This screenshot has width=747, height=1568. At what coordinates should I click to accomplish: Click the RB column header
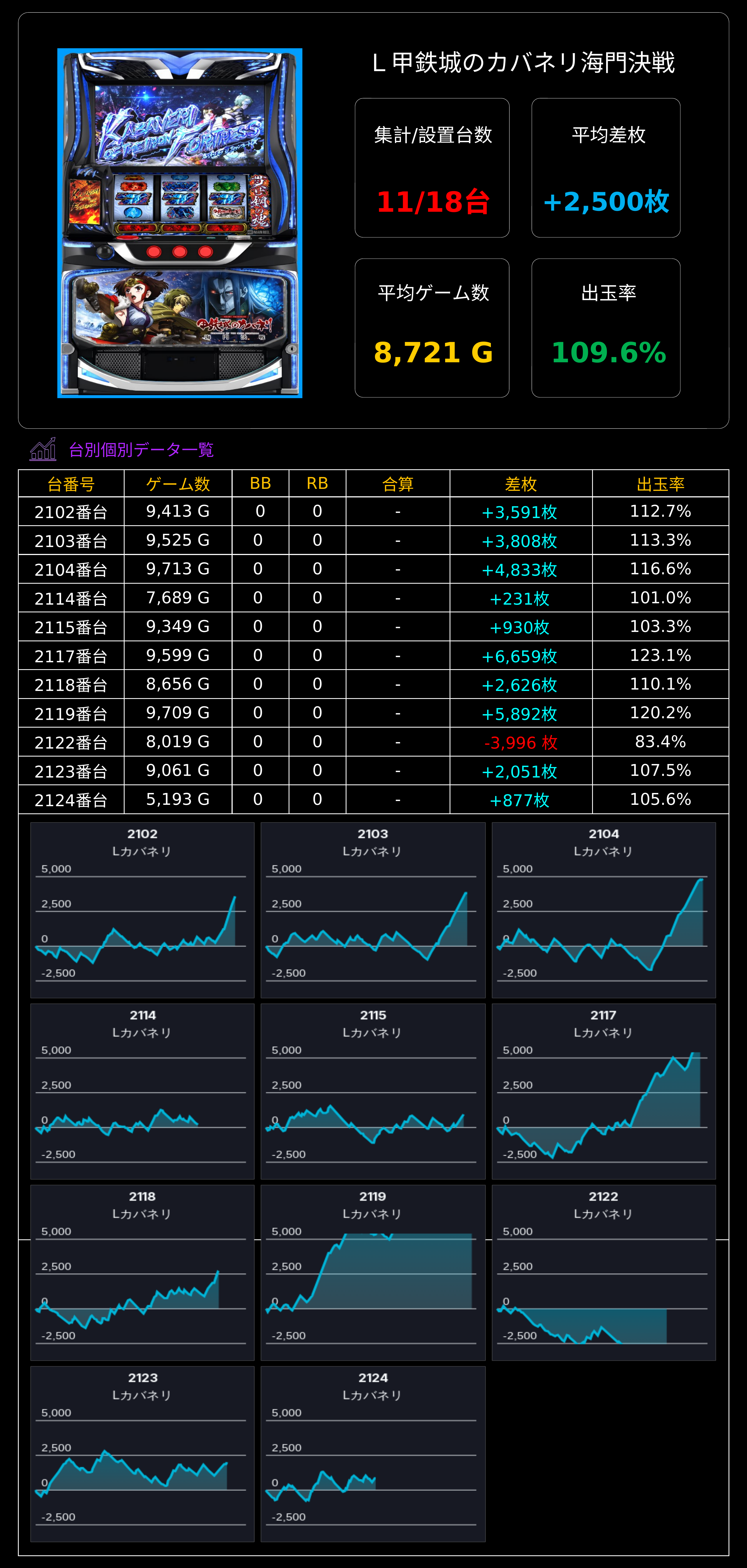tap(318, 483)
